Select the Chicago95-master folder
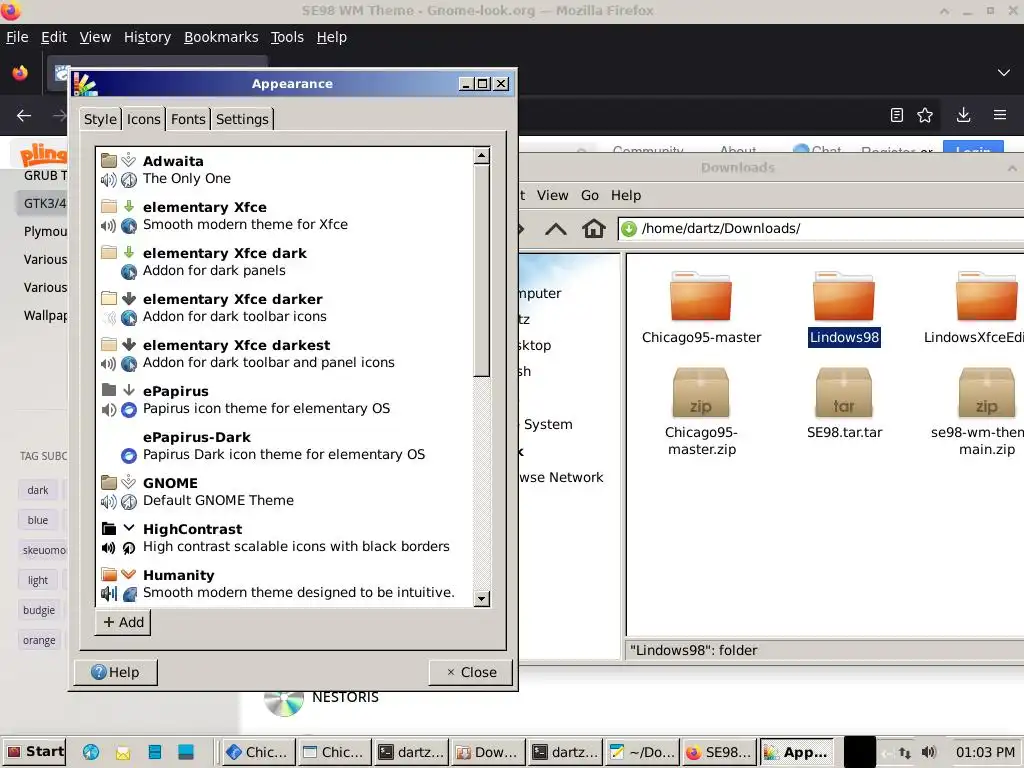 pos(701,308)
